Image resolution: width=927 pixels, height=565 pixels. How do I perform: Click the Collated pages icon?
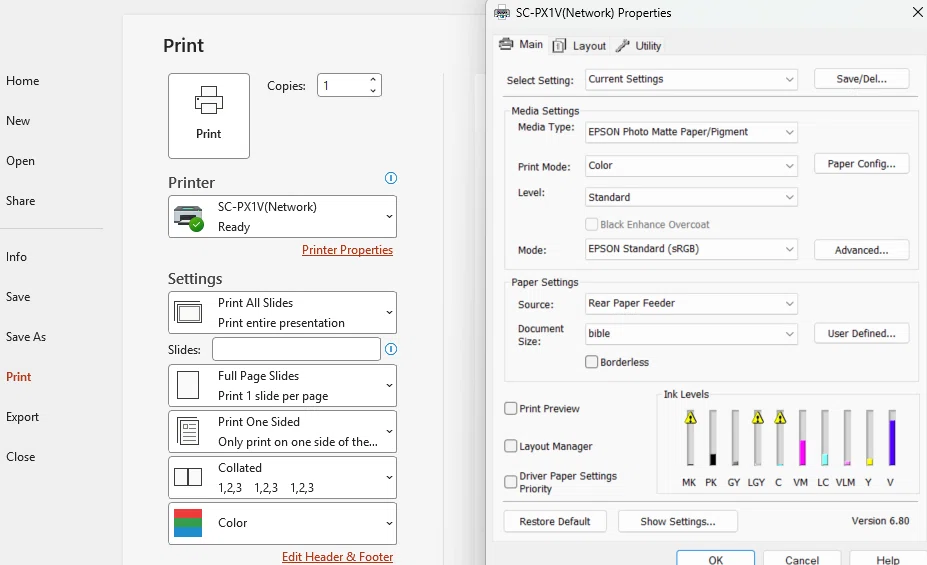click(188, 477)
